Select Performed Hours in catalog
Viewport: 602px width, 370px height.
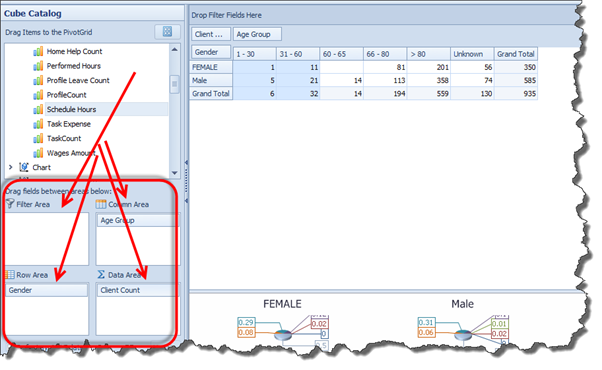click(74, 66)
